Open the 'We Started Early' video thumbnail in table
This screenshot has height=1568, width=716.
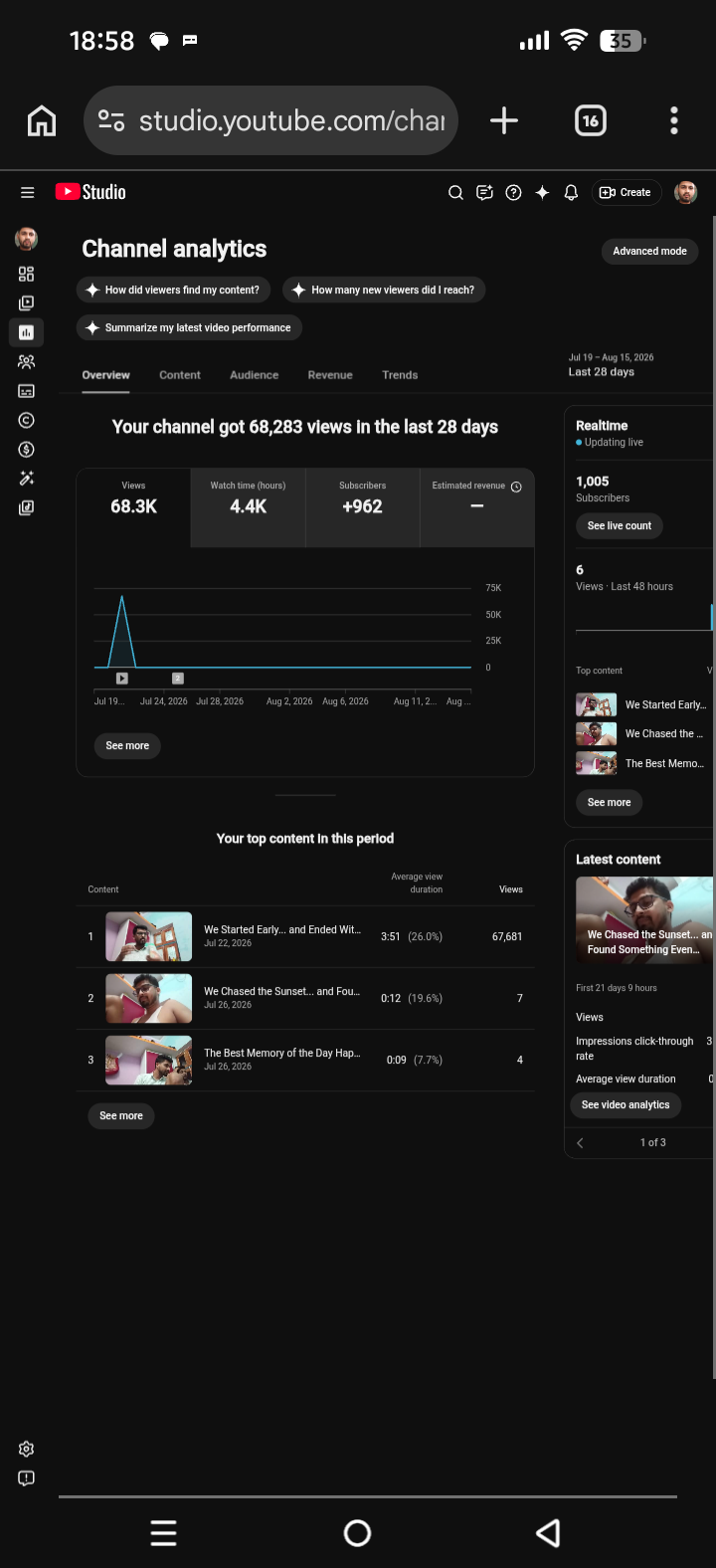(x=149, y=936)
